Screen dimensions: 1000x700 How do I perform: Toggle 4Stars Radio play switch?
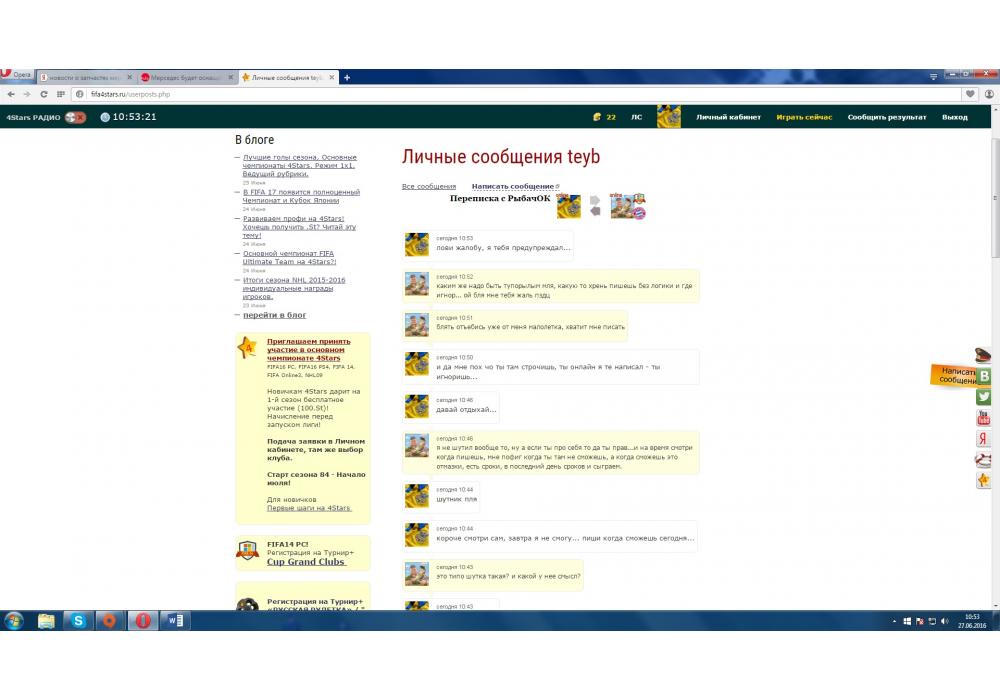click(x=75, y=117)
